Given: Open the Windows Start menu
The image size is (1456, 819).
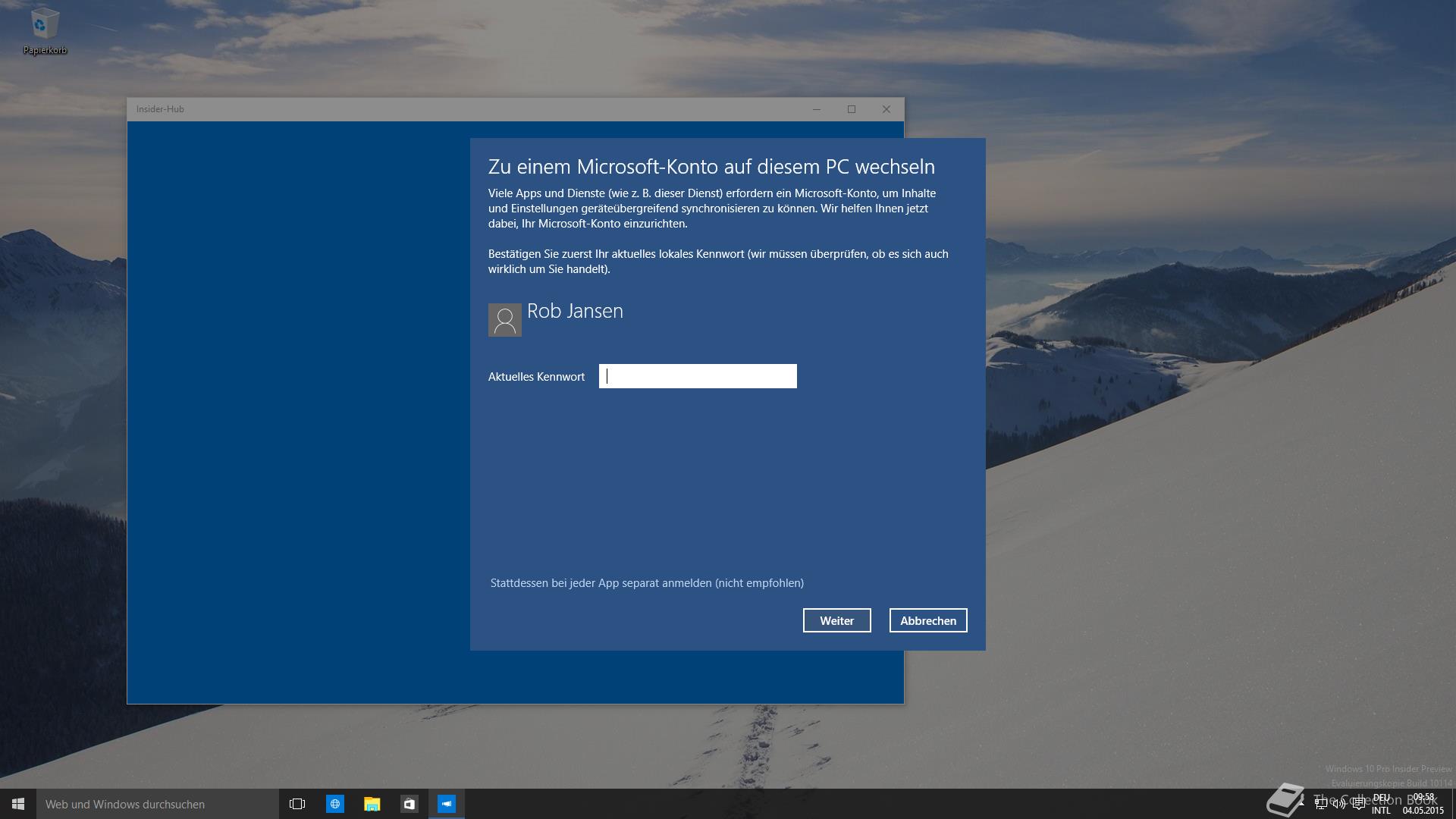Looking at the screenshot, I should tap(18, 804).
